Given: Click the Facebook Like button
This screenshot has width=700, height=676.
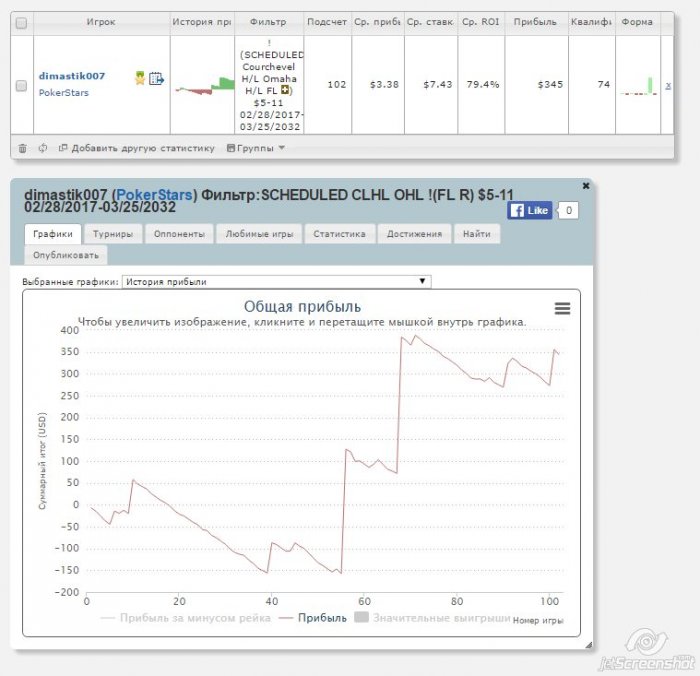Looking at the screenshot, I should point(529,210).
